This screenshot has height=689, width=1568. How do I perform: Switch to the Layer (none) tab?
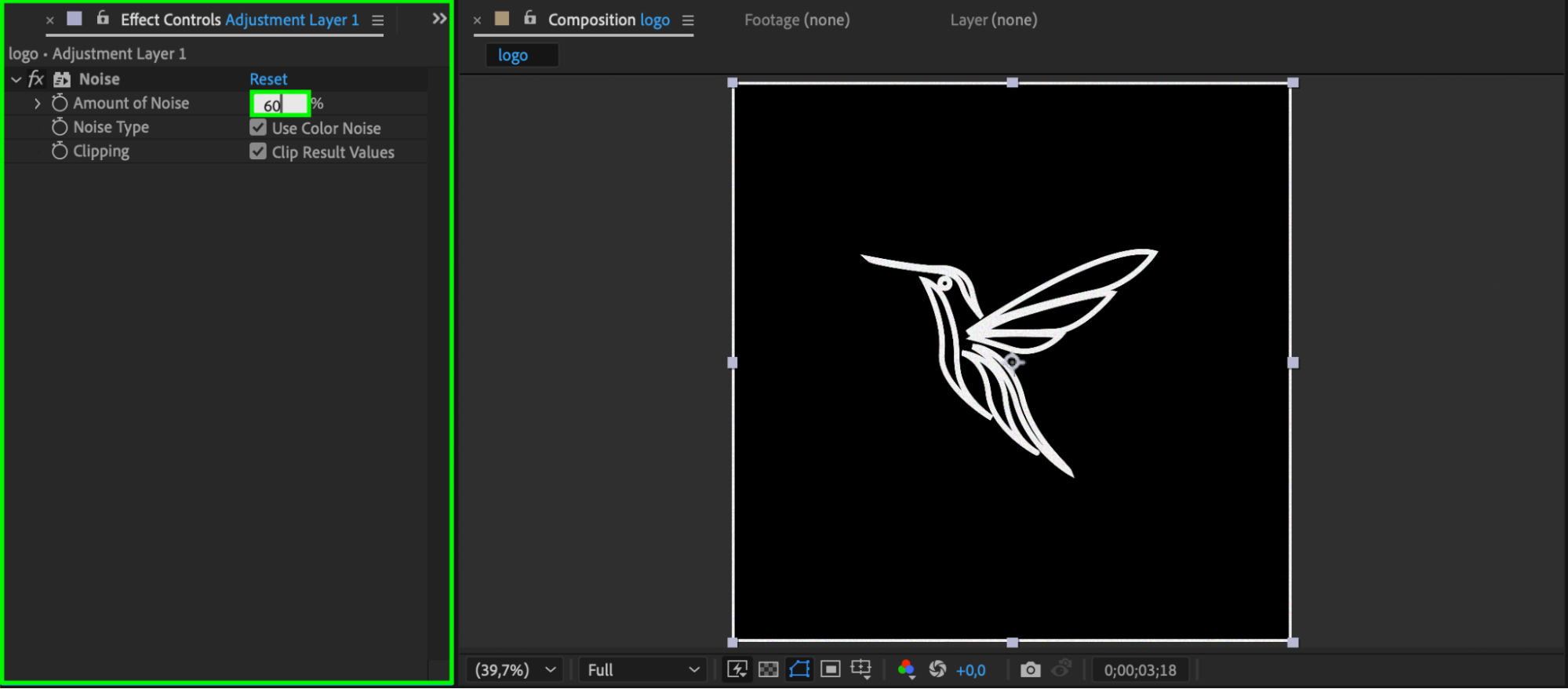click(993, 20)
